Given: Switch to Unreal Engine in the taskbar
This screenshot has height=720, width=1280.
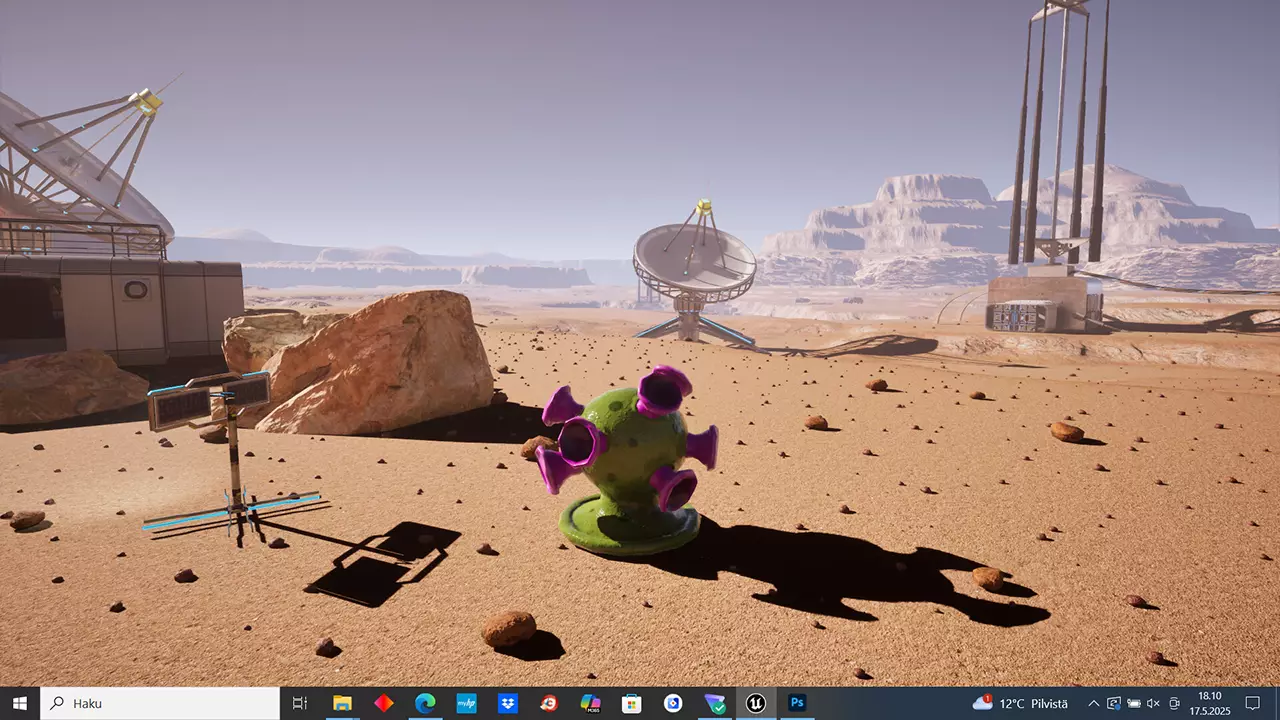Looking at the screenshot, I should [x=756, y=703].
